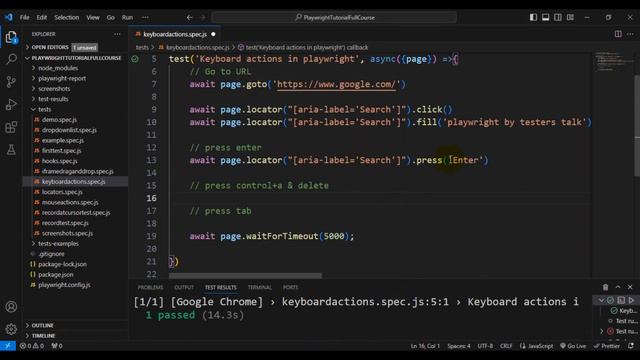Open notifications bell in status bar
This screenshot has width=640, height=360.
coord(631,346)
